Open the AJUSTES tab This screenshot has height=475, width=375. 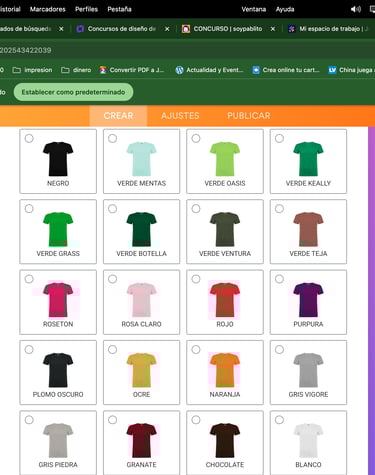click(x=180, y=116)
